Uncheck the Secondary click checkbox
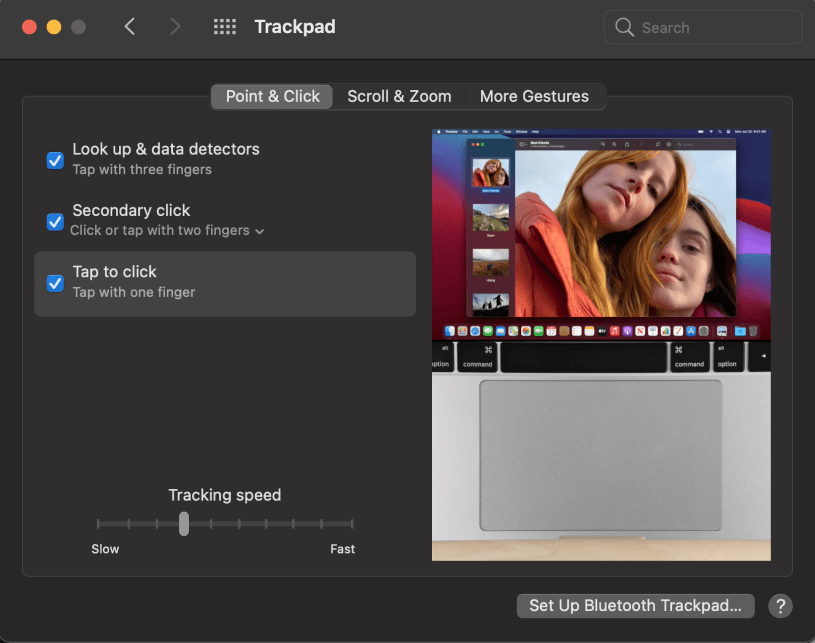Image resolution: width=815 pixels, height=643 pixels. coord(55,222)
